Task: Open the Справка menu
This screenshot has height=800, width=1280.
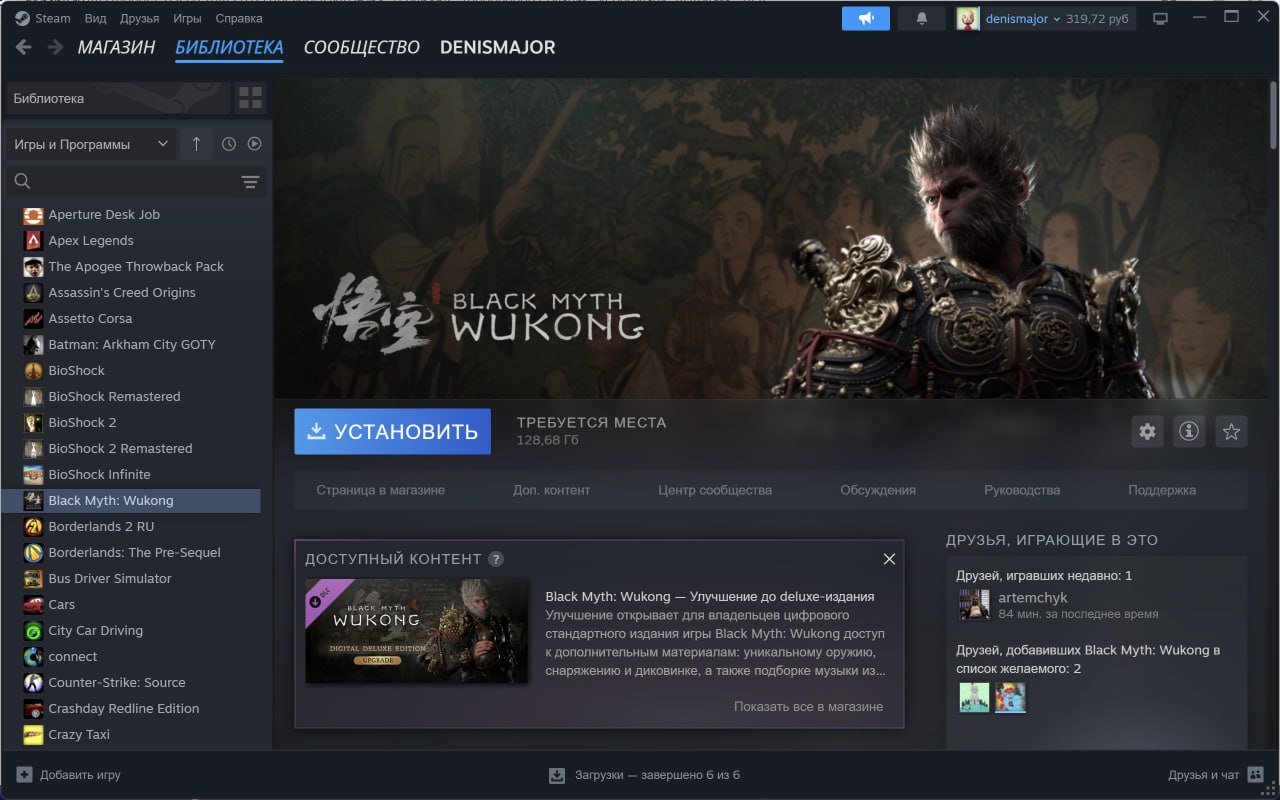Action: click(239, 18)
